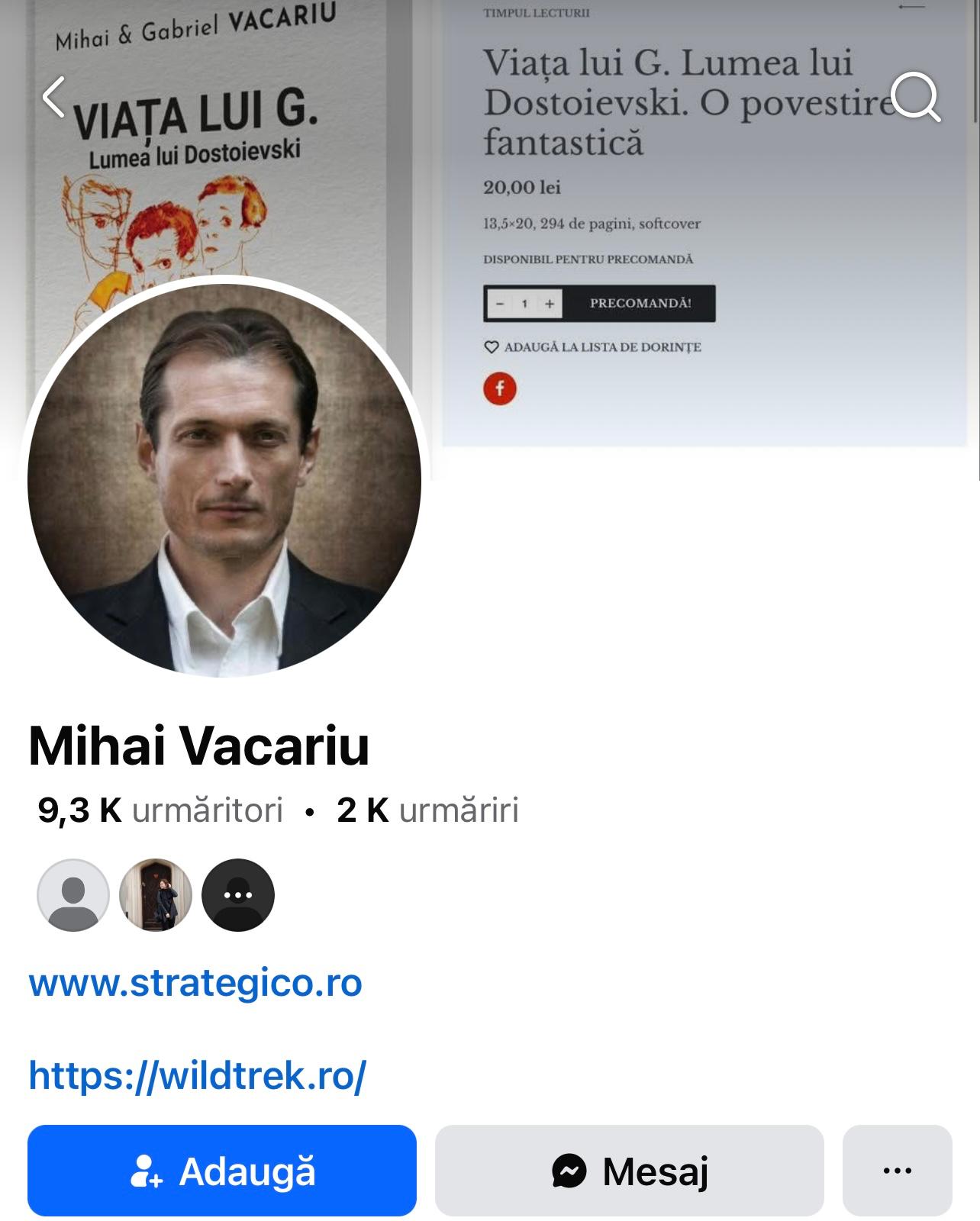Tap the top-right arrow on cover image

tap(911, 7)
